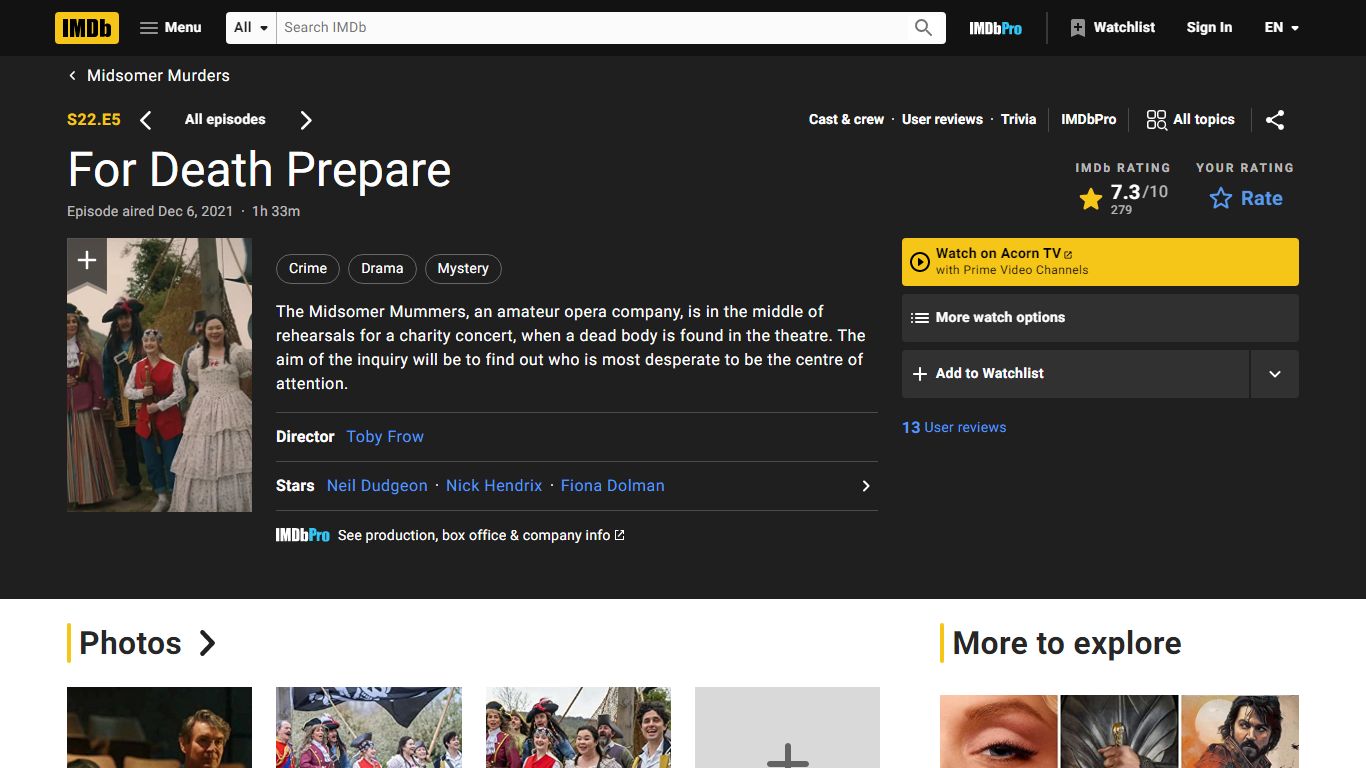Open Trivia page

coord(1018,119)
